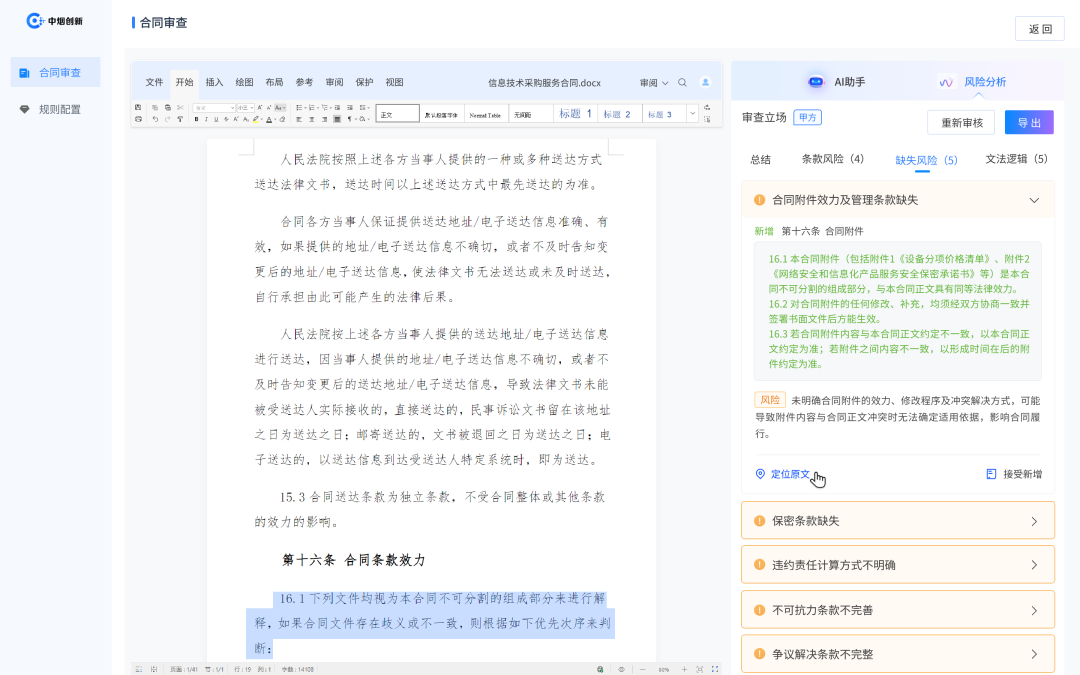Click zoom in plus in status bar
The height and width of the screenshot is (675, 1080).
coord(685,669)
